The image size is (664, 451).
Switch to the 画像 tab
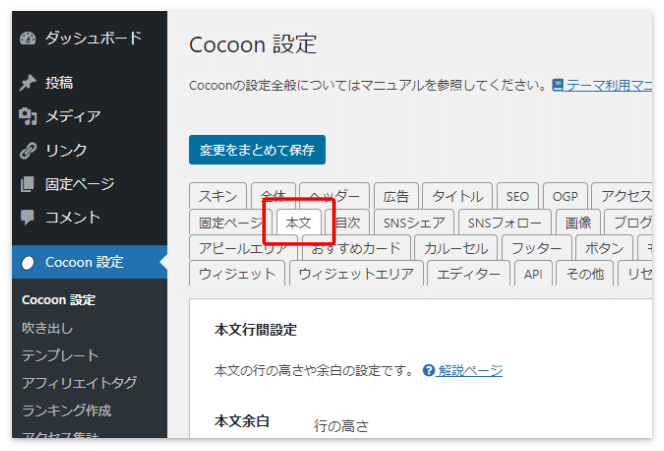pyautogui.click(x=578, y=222)
